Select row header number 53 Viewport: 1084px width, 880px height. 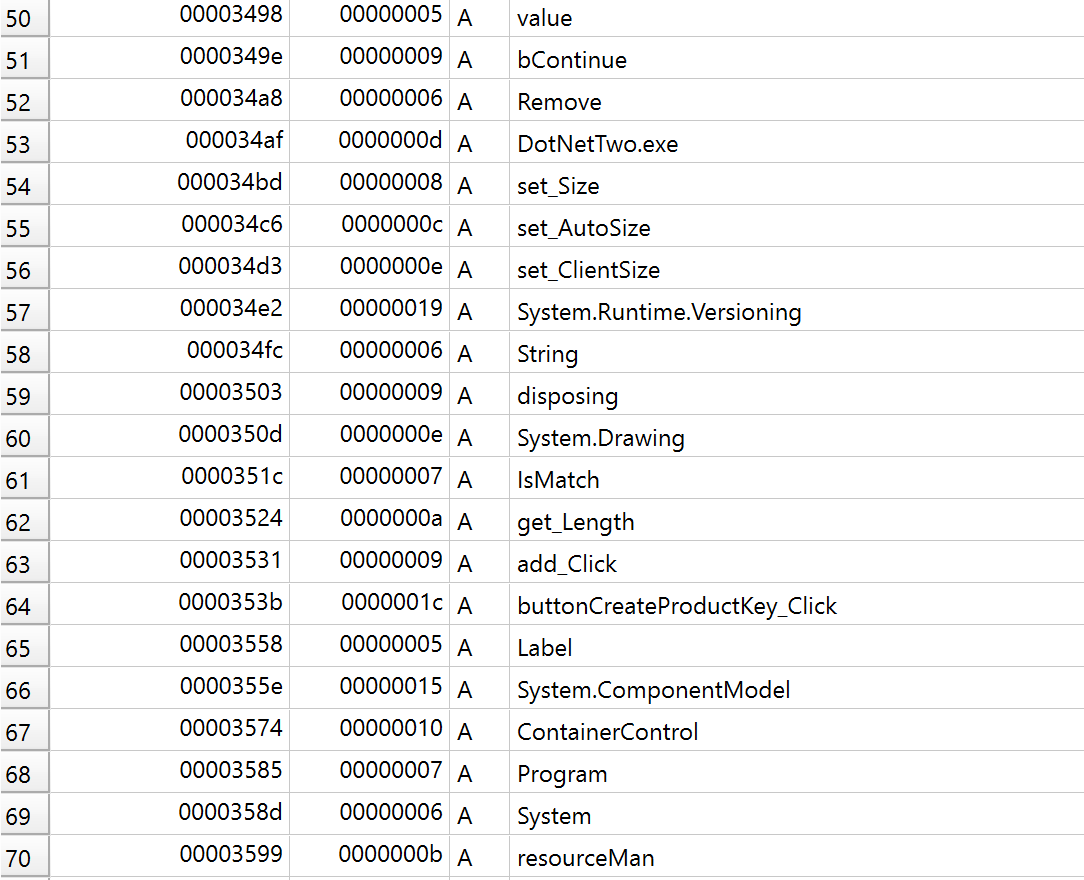point(24,144)
